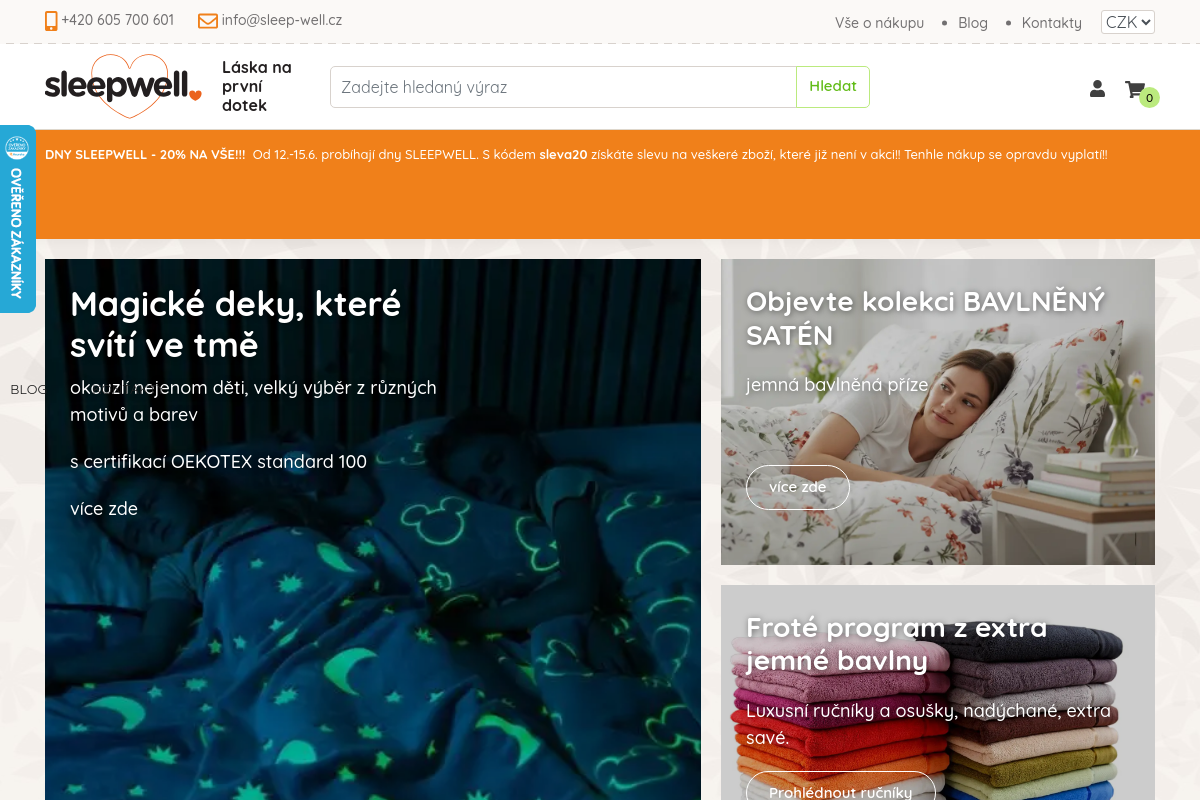Click the DNY SLEEPWELL - 20% NA VŠE!!! banner text
This screenshot has height=800, width=1200.
click(x=145, y=155)
